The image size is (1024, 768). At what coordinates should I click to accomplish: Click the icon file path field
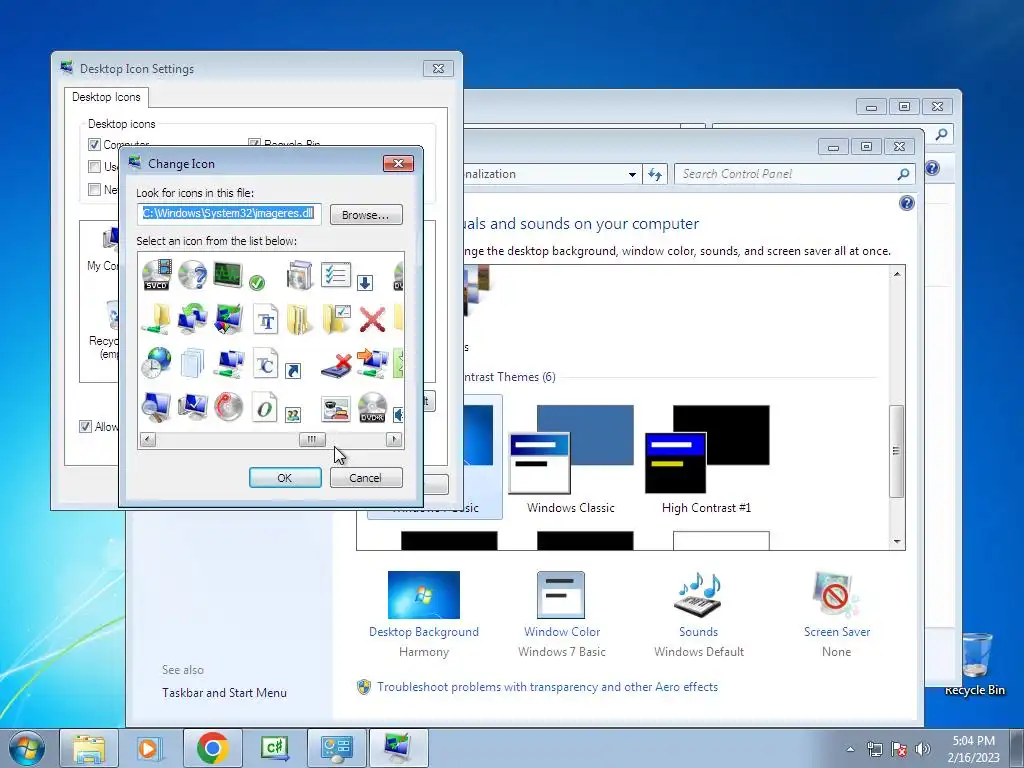(229, 214)
